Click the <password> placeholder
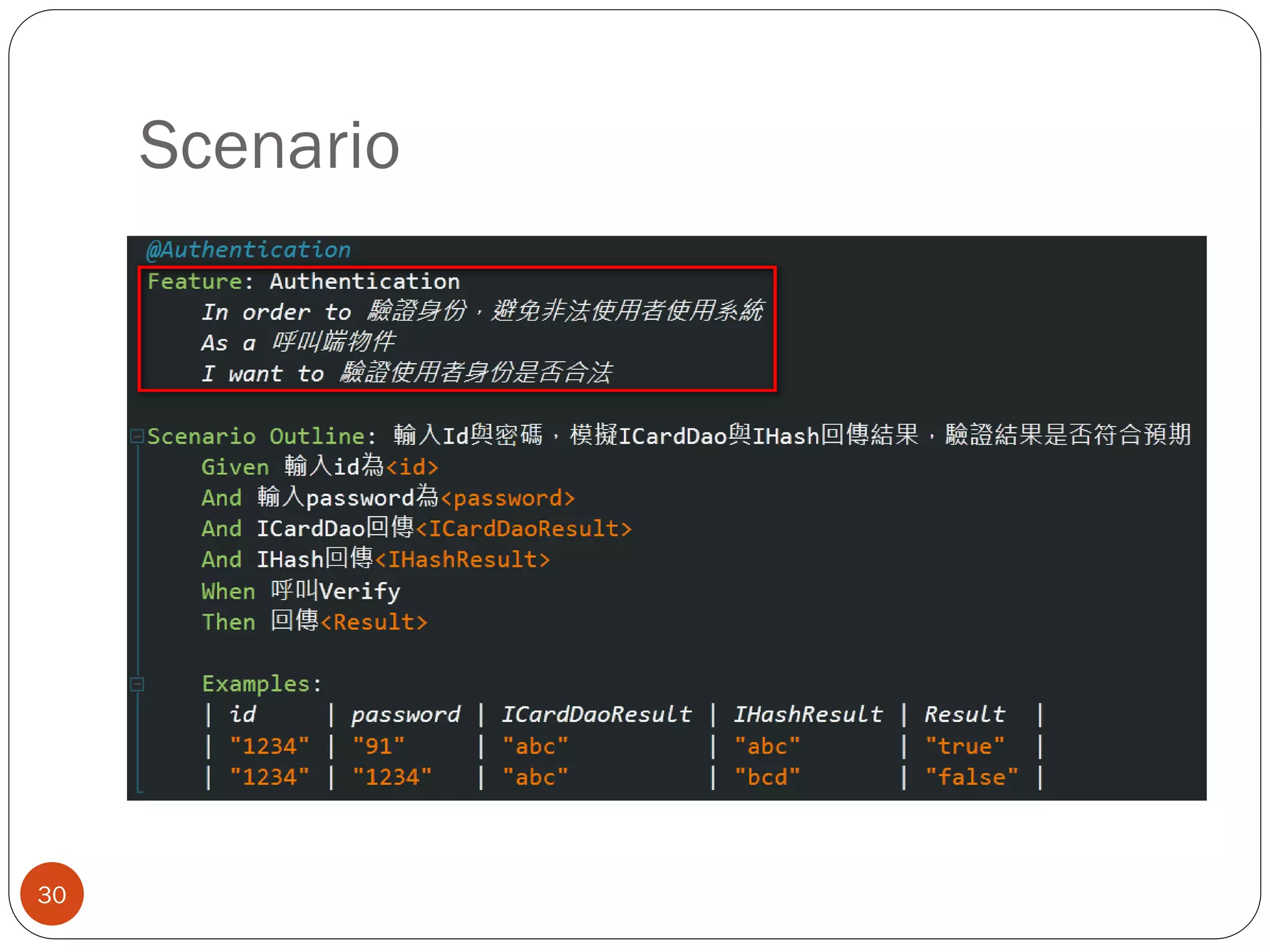 point(508,498)
